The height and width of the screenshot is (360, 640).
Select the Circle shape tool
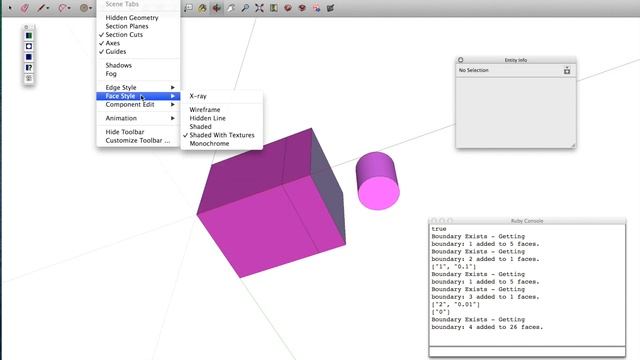(84, 8)
